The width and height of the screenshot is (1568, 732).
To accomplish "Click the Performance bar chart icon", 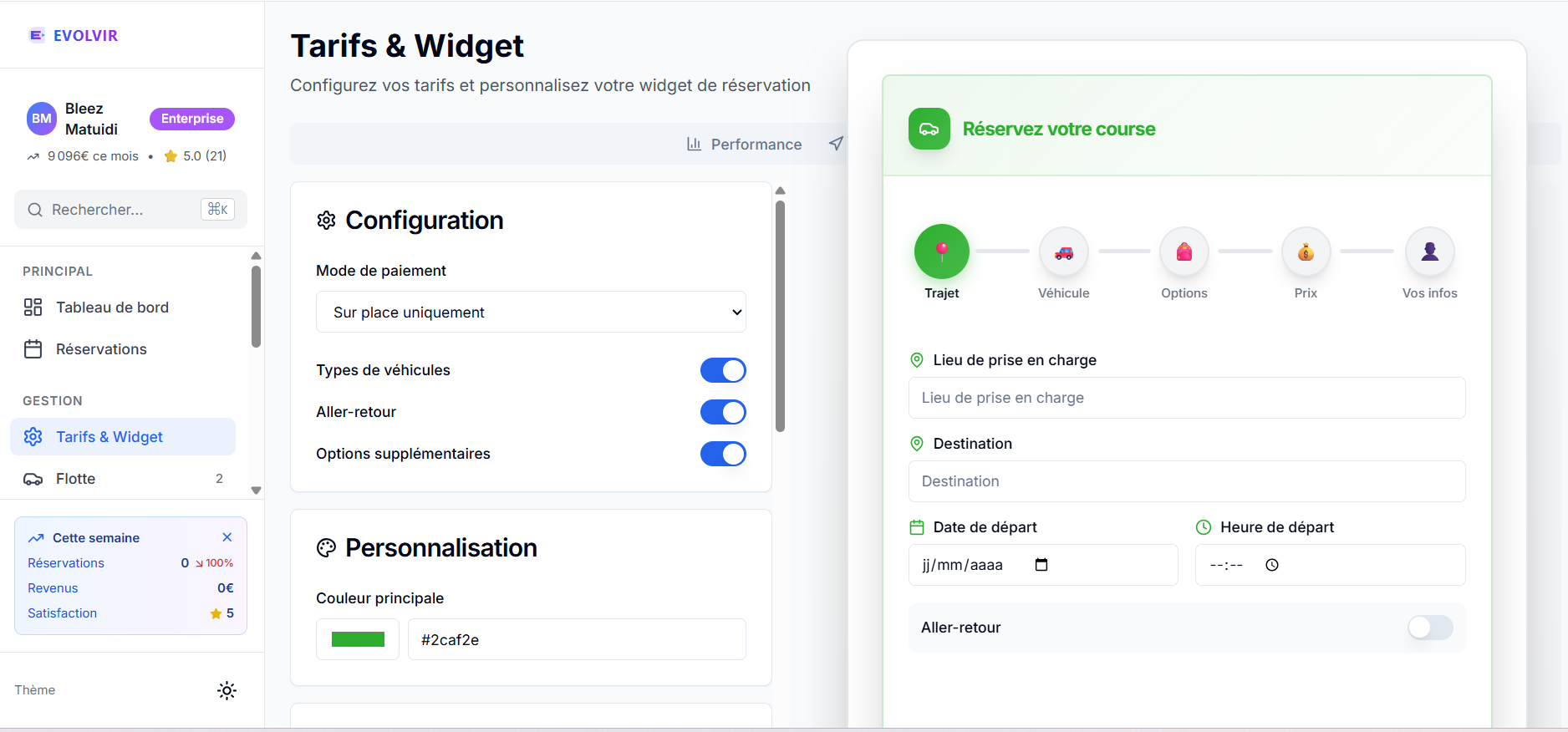I will 694,144.
